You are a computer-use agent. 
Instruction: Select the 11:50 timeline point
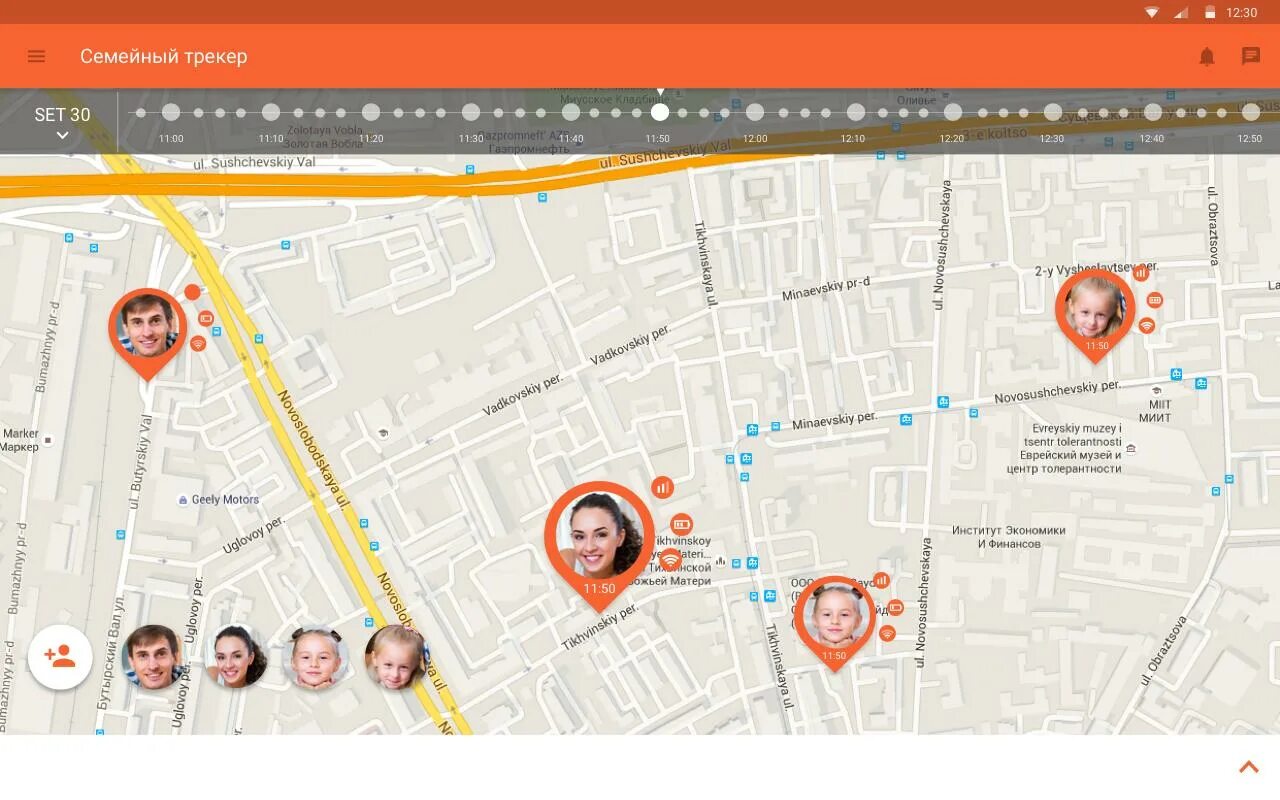click(x=659, y=112)
